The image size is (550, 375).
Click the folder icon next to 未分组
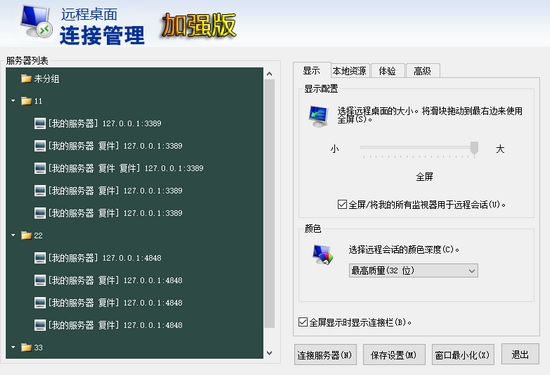[x=26, y=79]
